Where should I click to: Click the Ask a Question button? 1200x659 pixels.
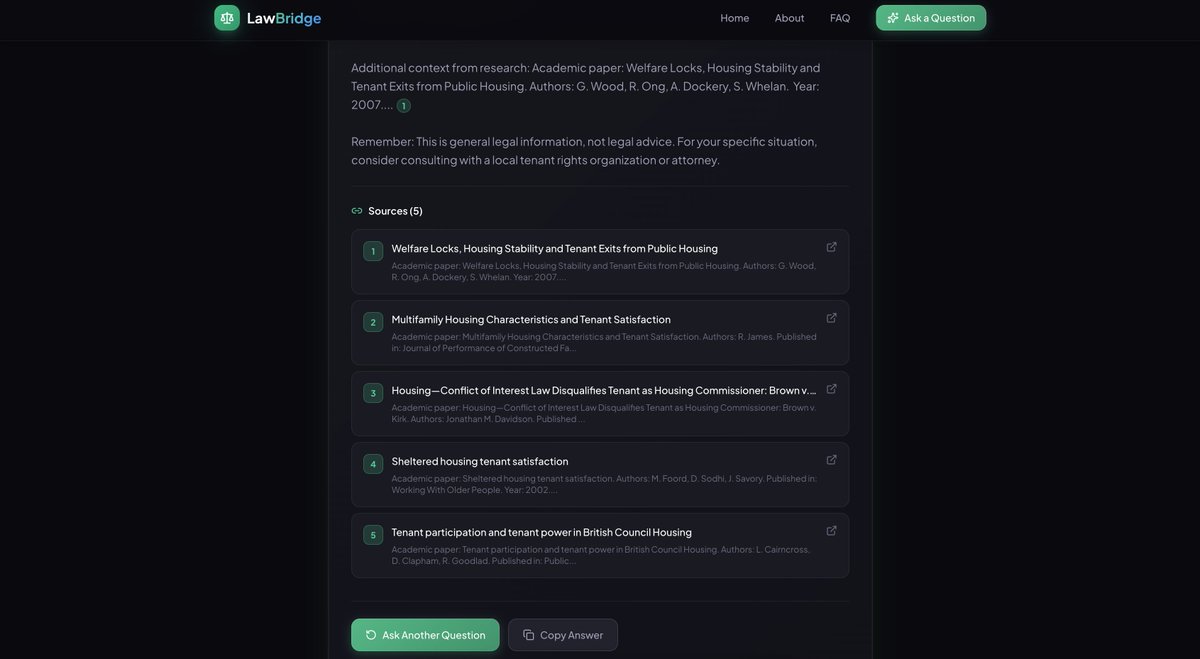click(931, 18)
